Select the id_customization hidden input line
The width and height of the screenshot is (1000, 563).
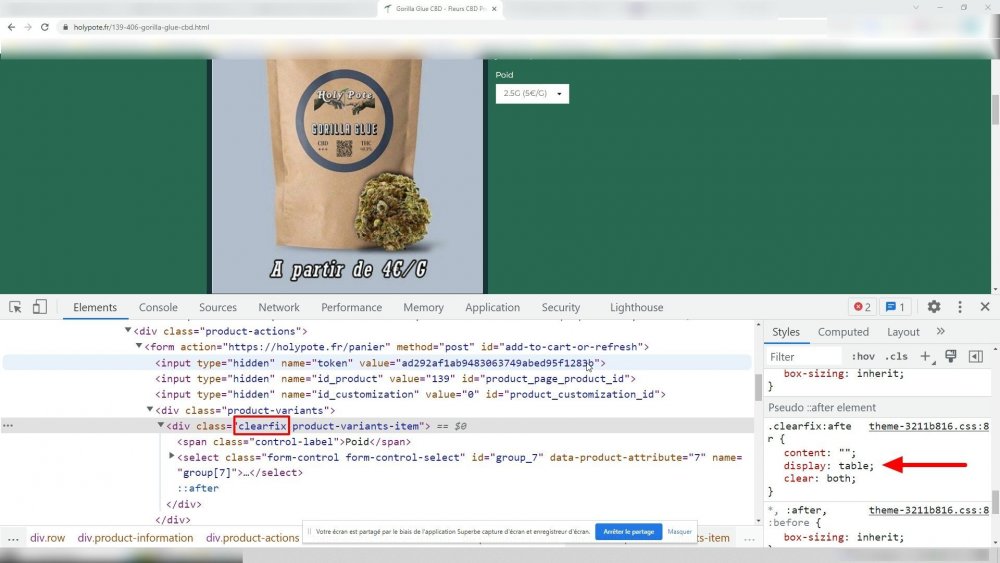pos(411,394)
